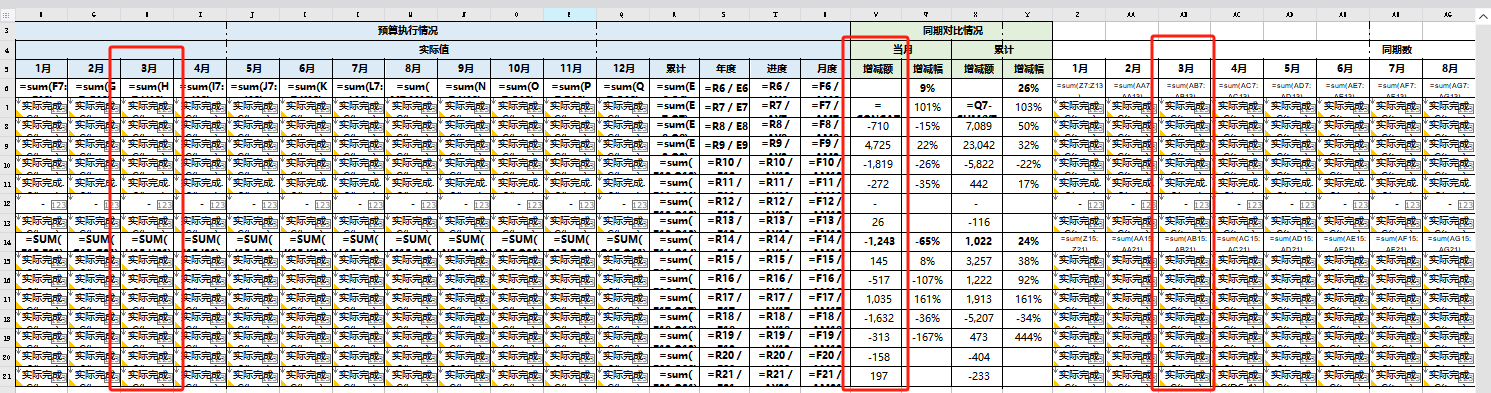Select the formula cell starting =sum(J7:
The image size is (1491, 393).
[x=253, y=88]
